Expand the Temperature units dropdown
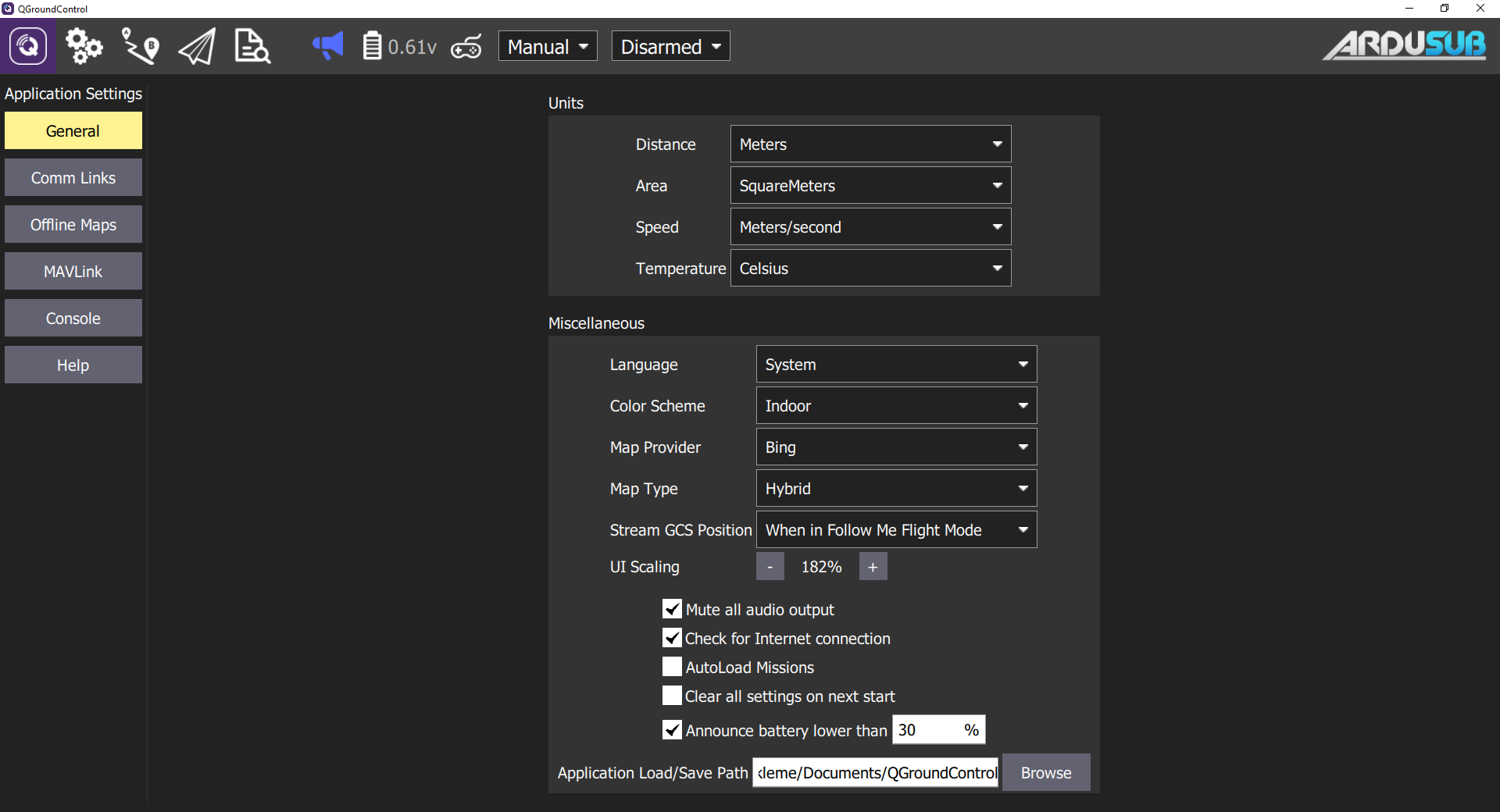 click(x=871, y=268)
